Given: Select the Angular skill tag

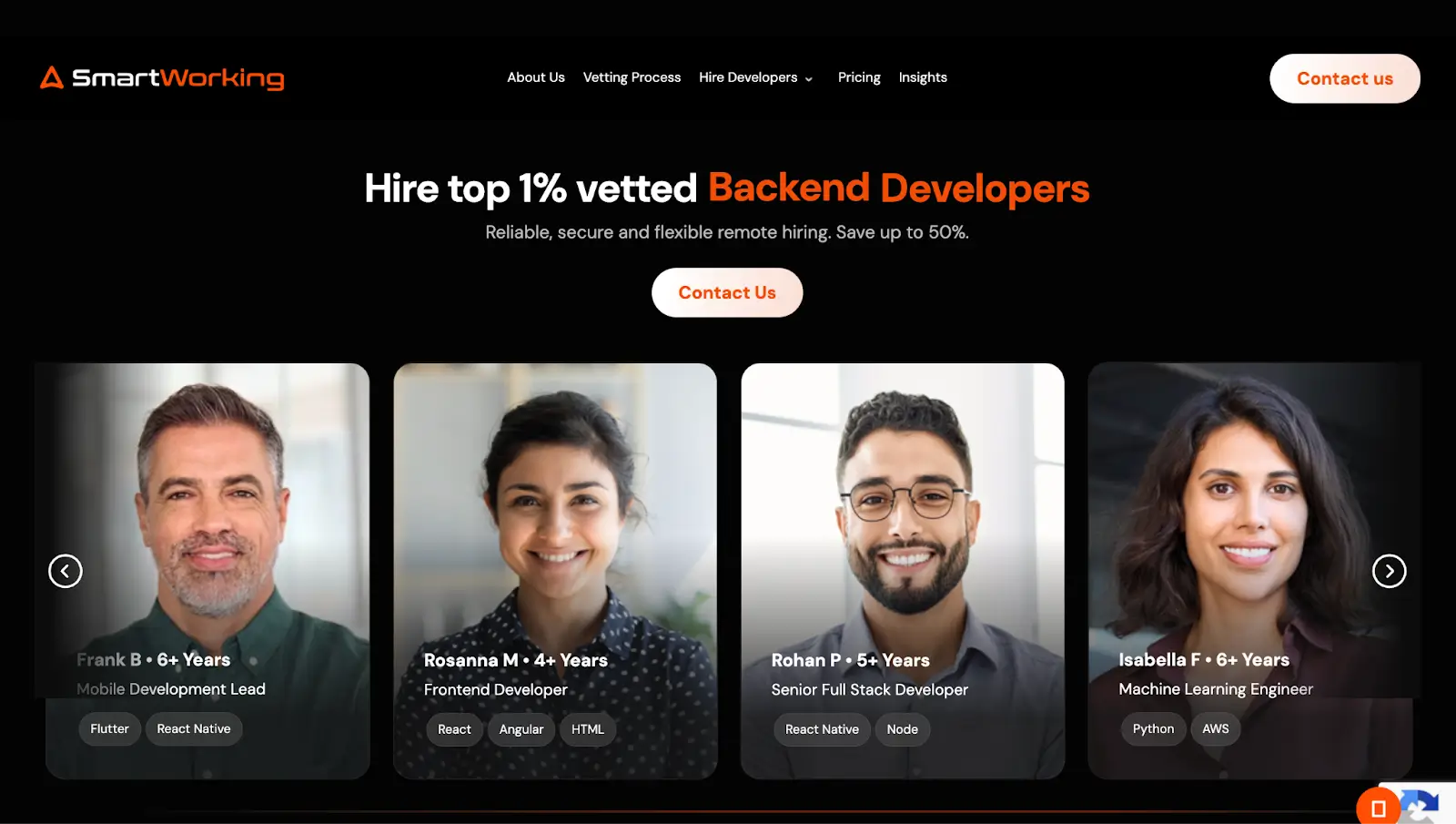Looking at the screenshot, I should pyautogui.click(x=521, y=729).
